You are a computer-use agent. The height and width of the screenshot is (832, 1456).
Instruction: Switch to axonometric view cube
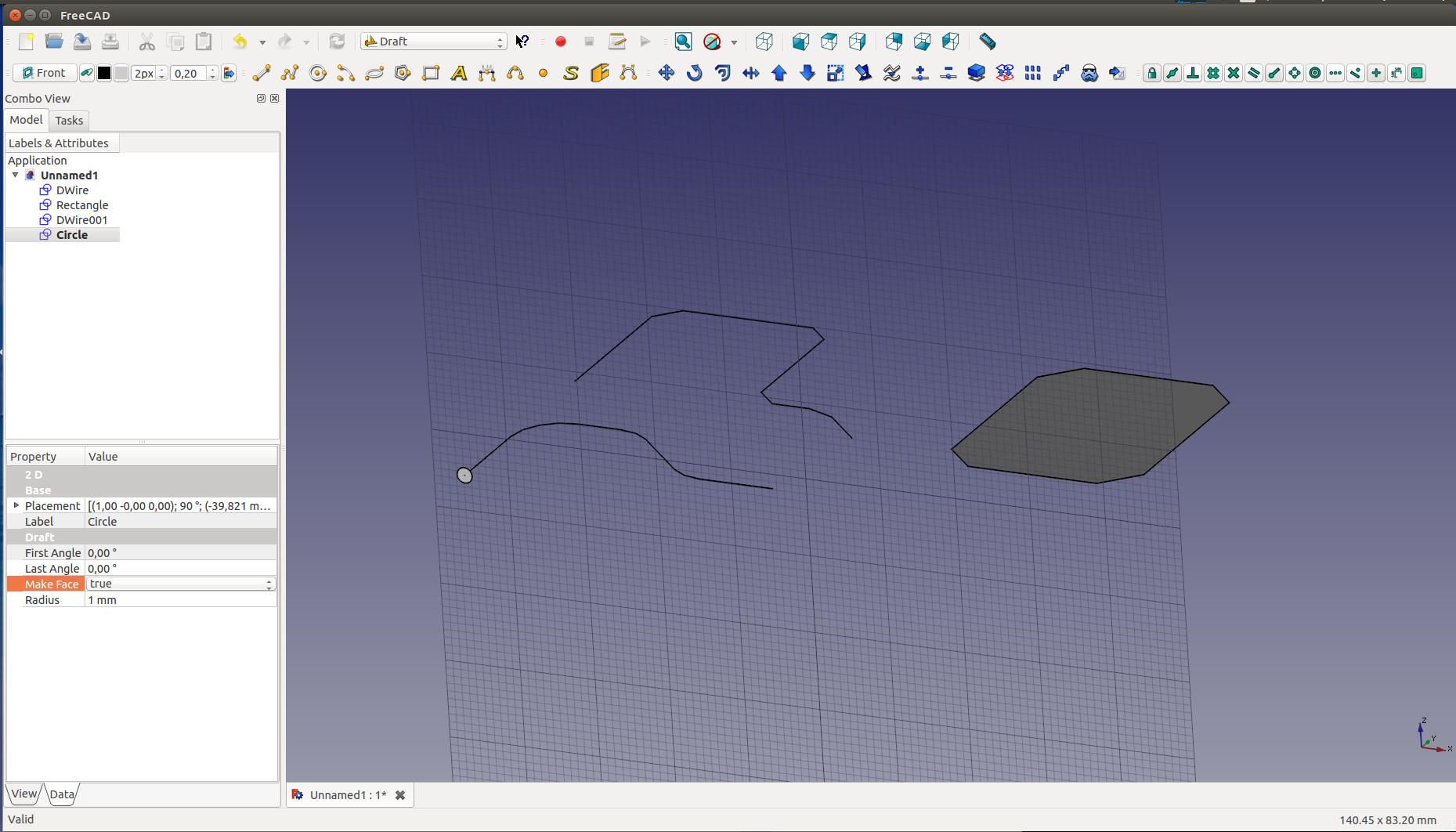coord(764,42)
